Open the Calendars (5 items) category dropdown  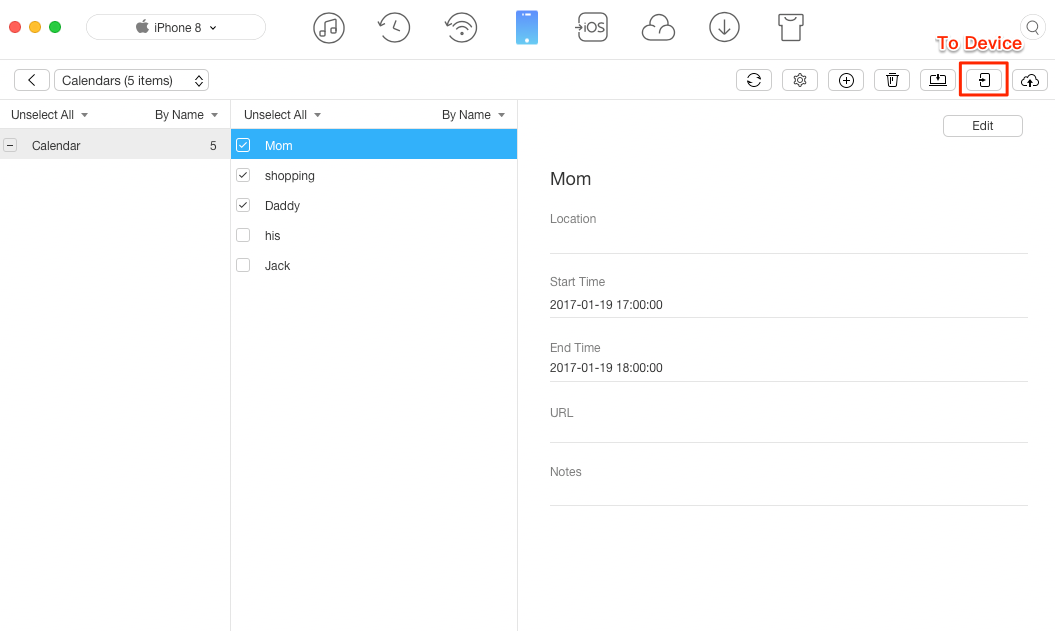131,80
